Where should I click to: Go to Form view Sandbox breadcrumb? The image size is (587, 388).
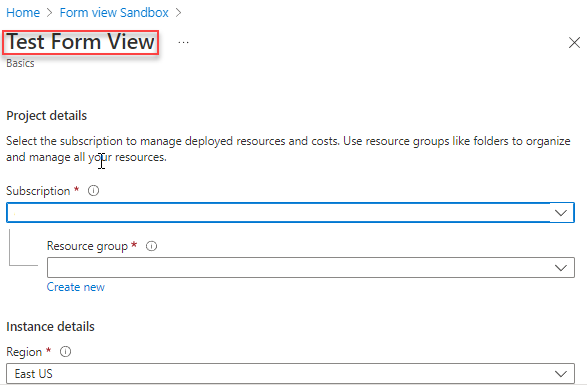(114, 13)
